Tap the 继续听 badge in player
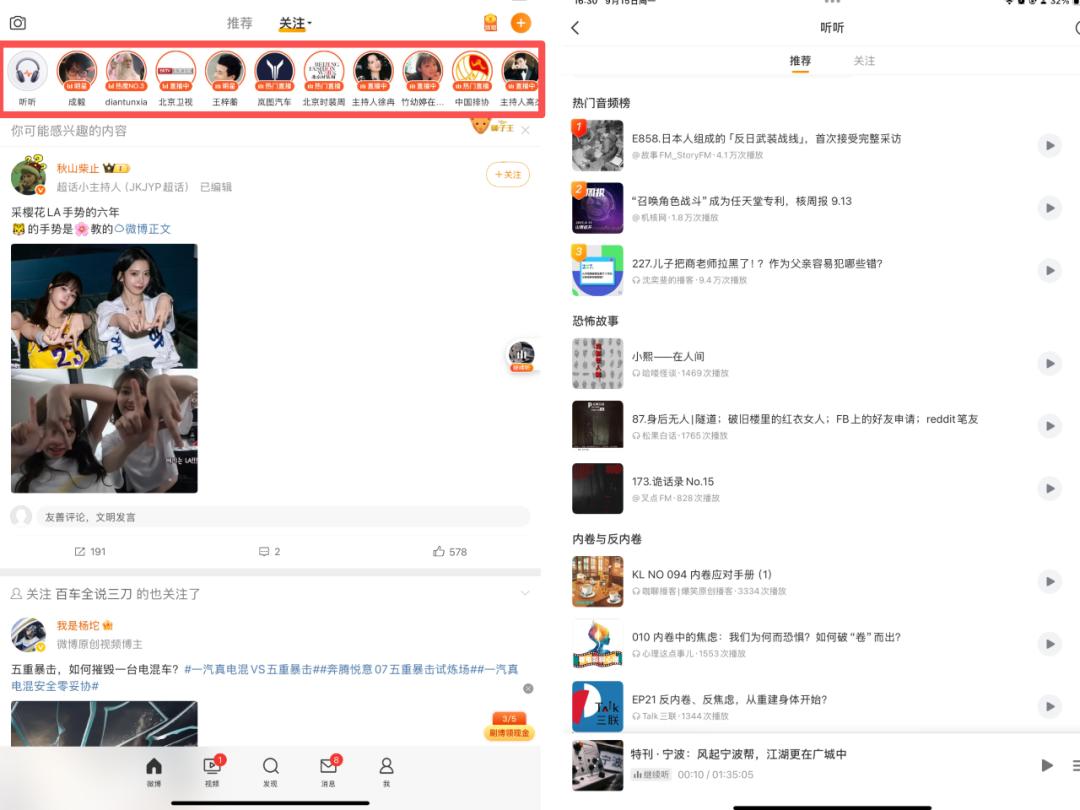 [x=651, y=775]
